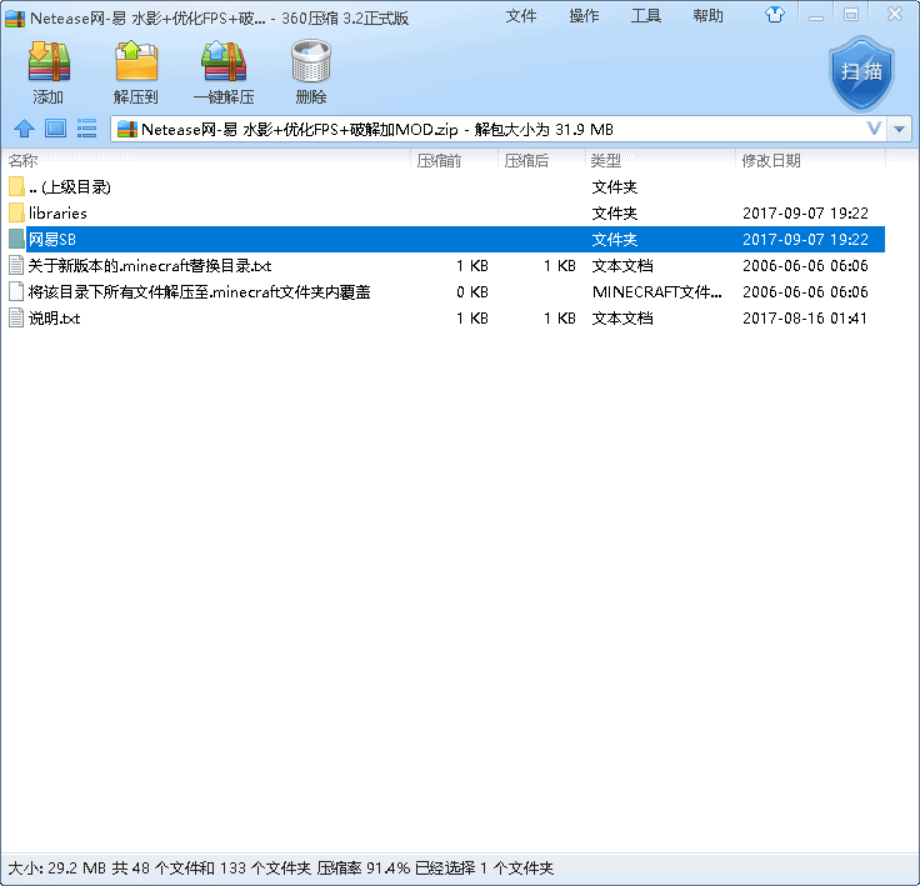The width and height of the screenshot is (920, 886).
Task: Expand the address bar history dropdown arrow
Action: tap(899, 129)
